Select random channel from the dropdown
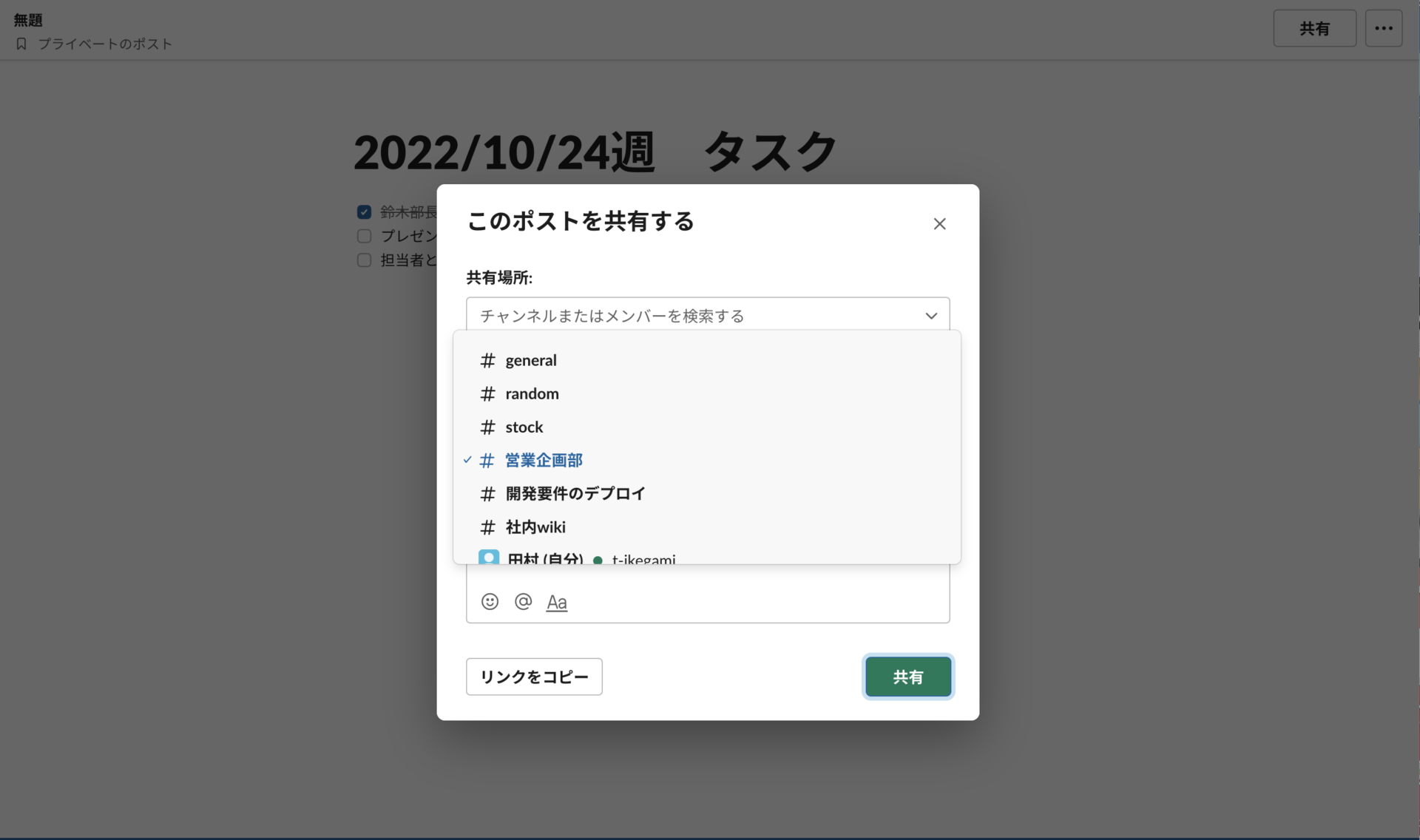The height and width of the screenshot is (840, 1420). point(531,393)
